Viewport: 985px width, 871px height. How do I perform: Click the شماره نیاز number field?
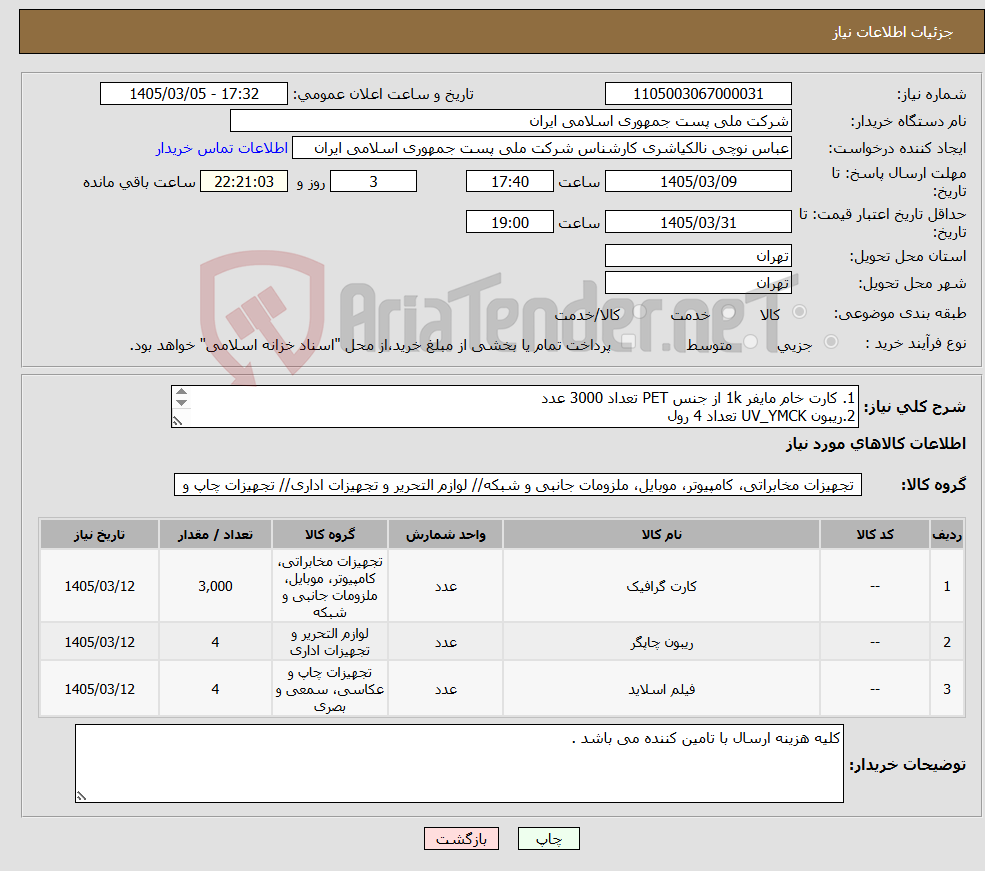coord(698,94)
